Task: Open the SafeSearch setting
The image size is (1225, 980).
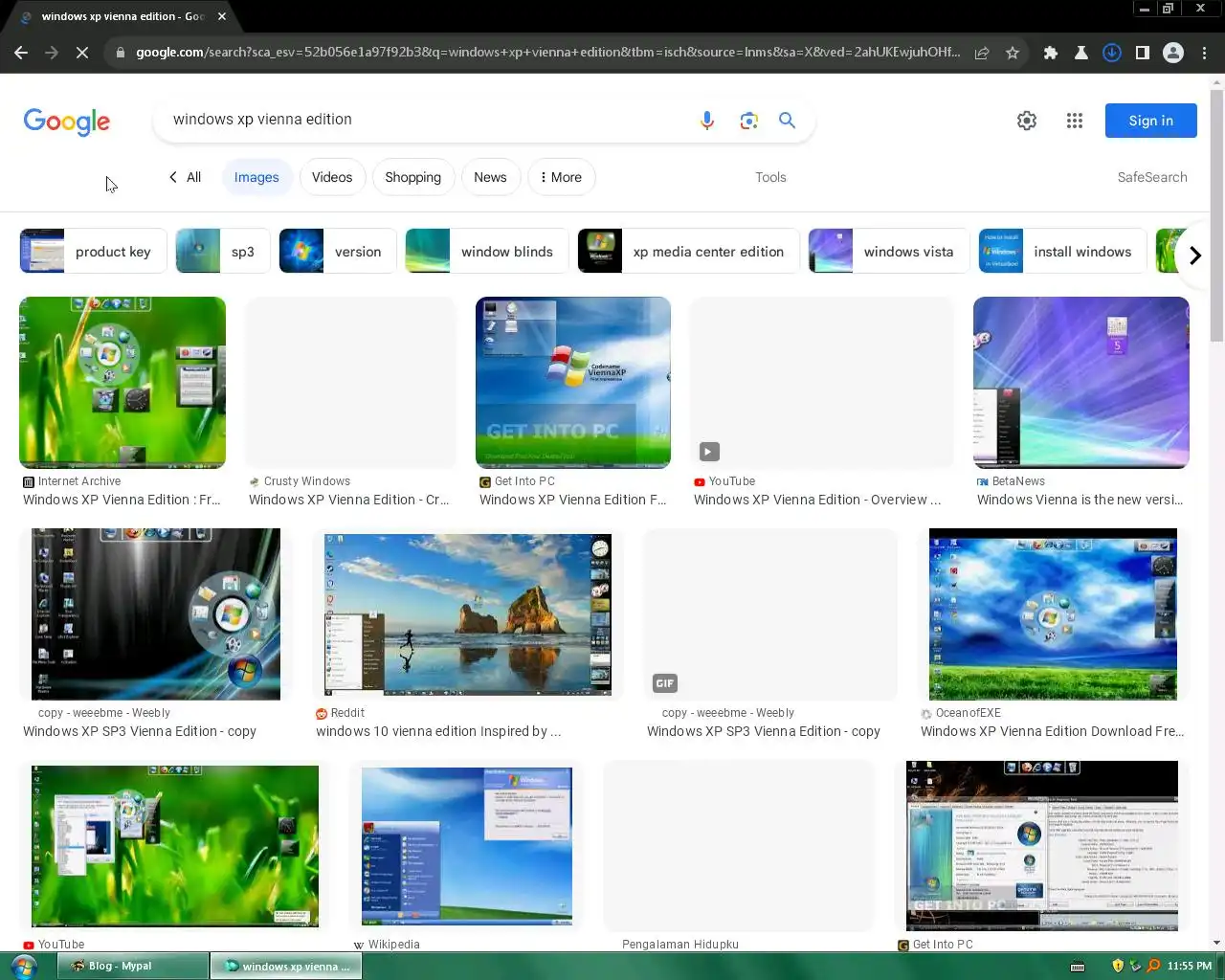Action: (1152, 177)
